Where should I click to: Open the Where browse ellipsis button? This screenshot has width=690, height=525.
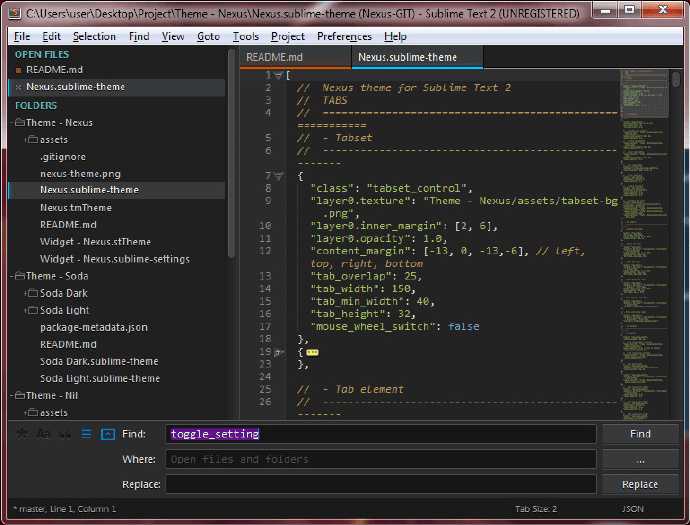[640, 459]
